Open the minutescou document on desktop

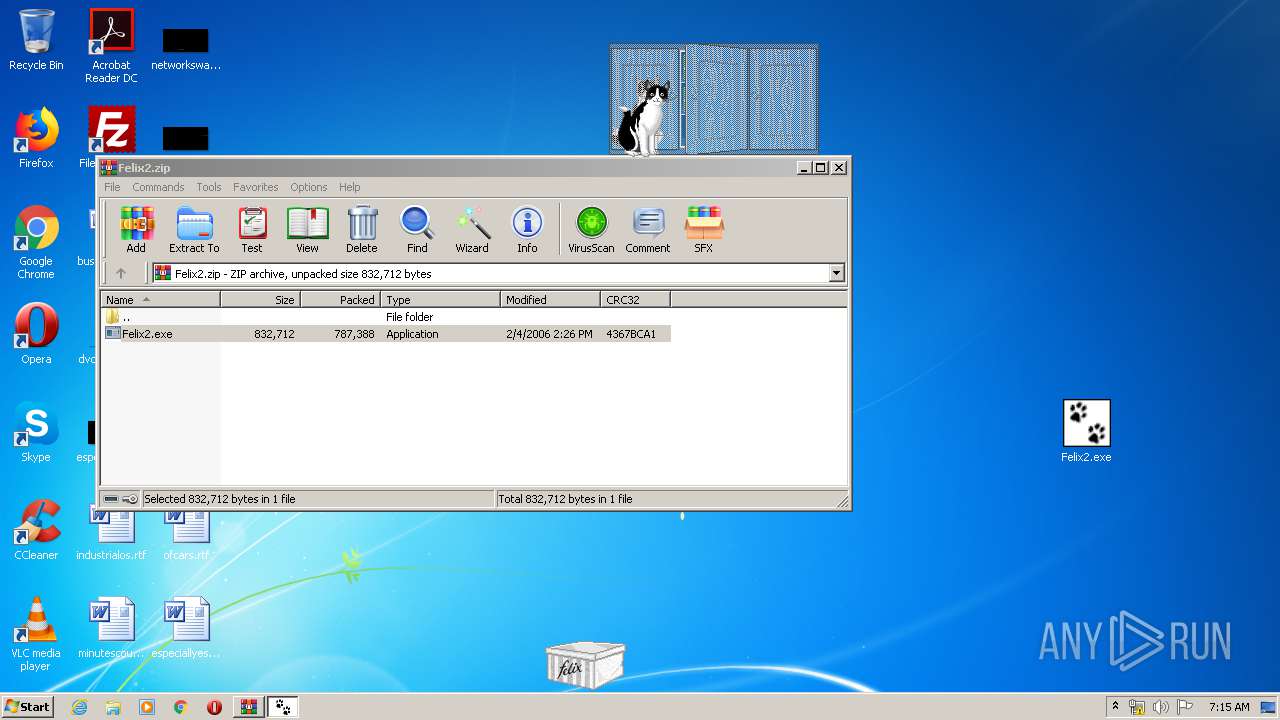(x=111, y=628)
